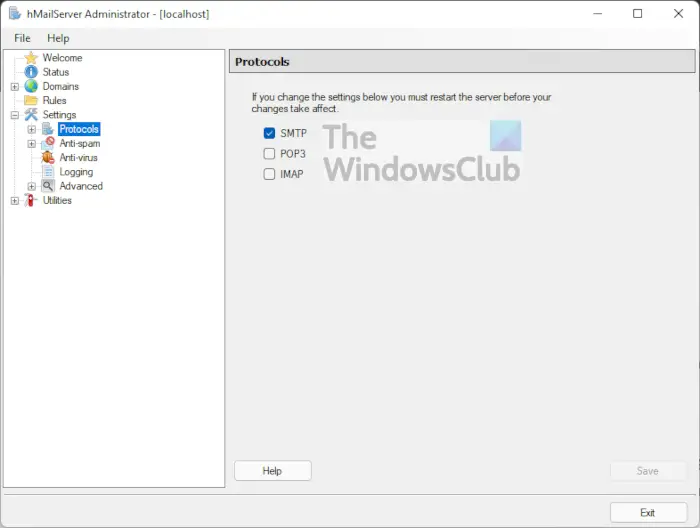Select Advanced in the tree
The image size is (700, 528).
(81, 186)
